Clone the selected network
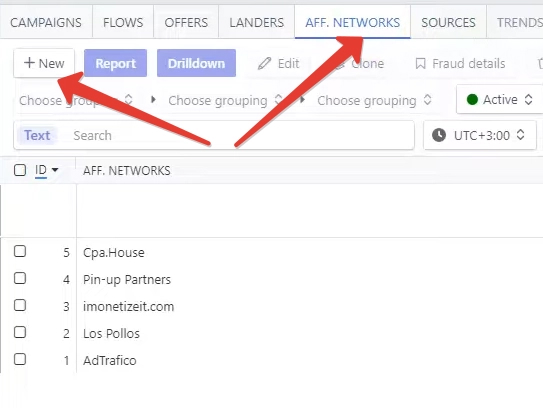This screenshot has height=408, width=543. [360, 63]
